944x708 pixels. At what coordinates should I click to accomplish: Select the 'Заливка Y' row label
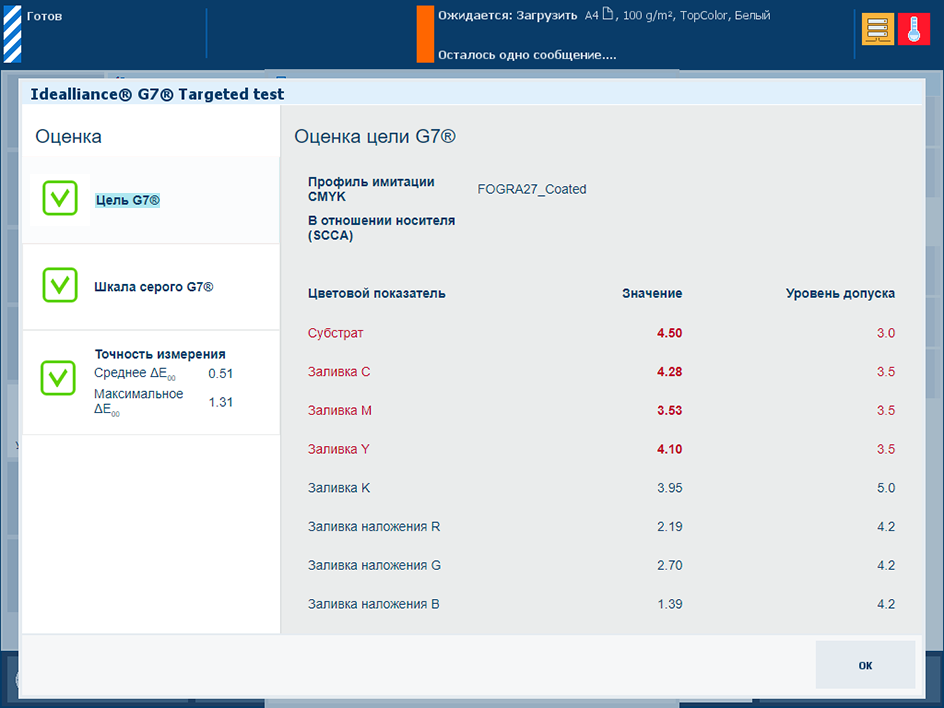(338, 449)
